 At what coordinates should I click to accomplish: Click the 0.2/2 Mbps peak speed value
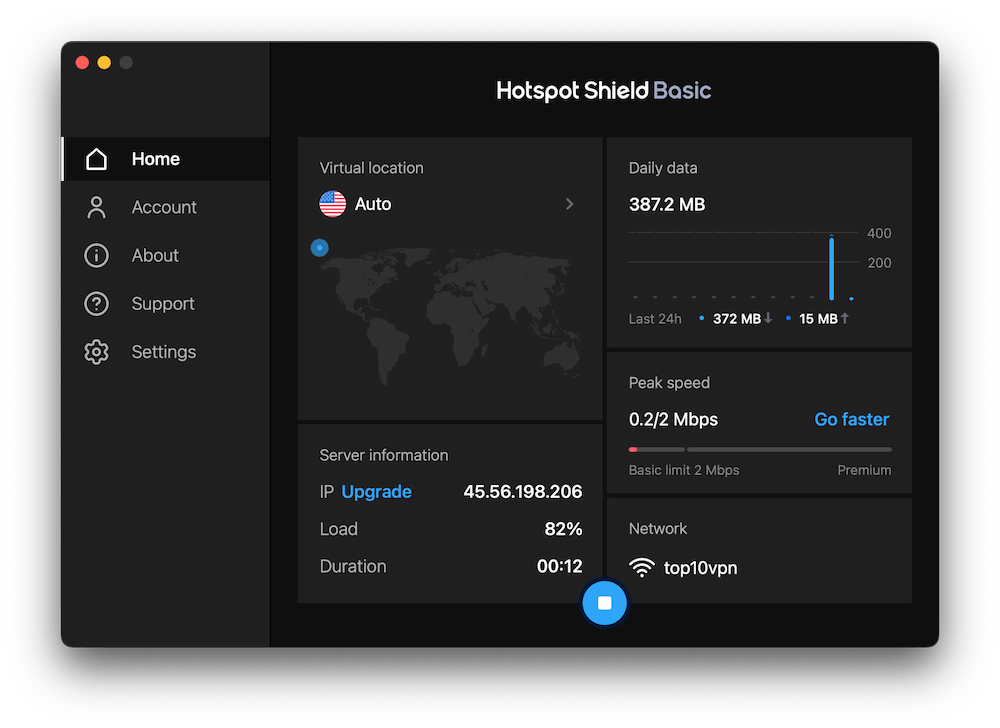click(x=673, y=419)
